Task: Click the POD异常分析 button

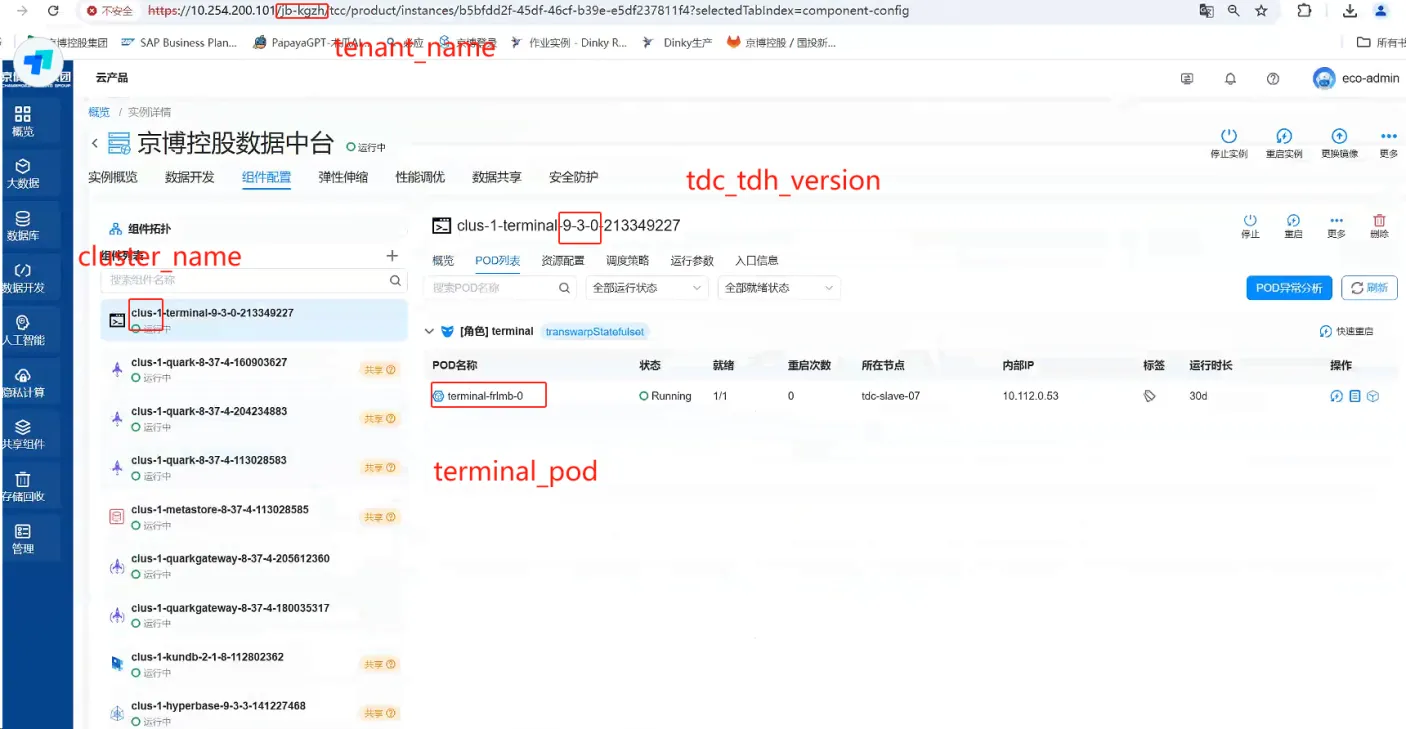Action: pyautogui.click(x=1288, y=288)
